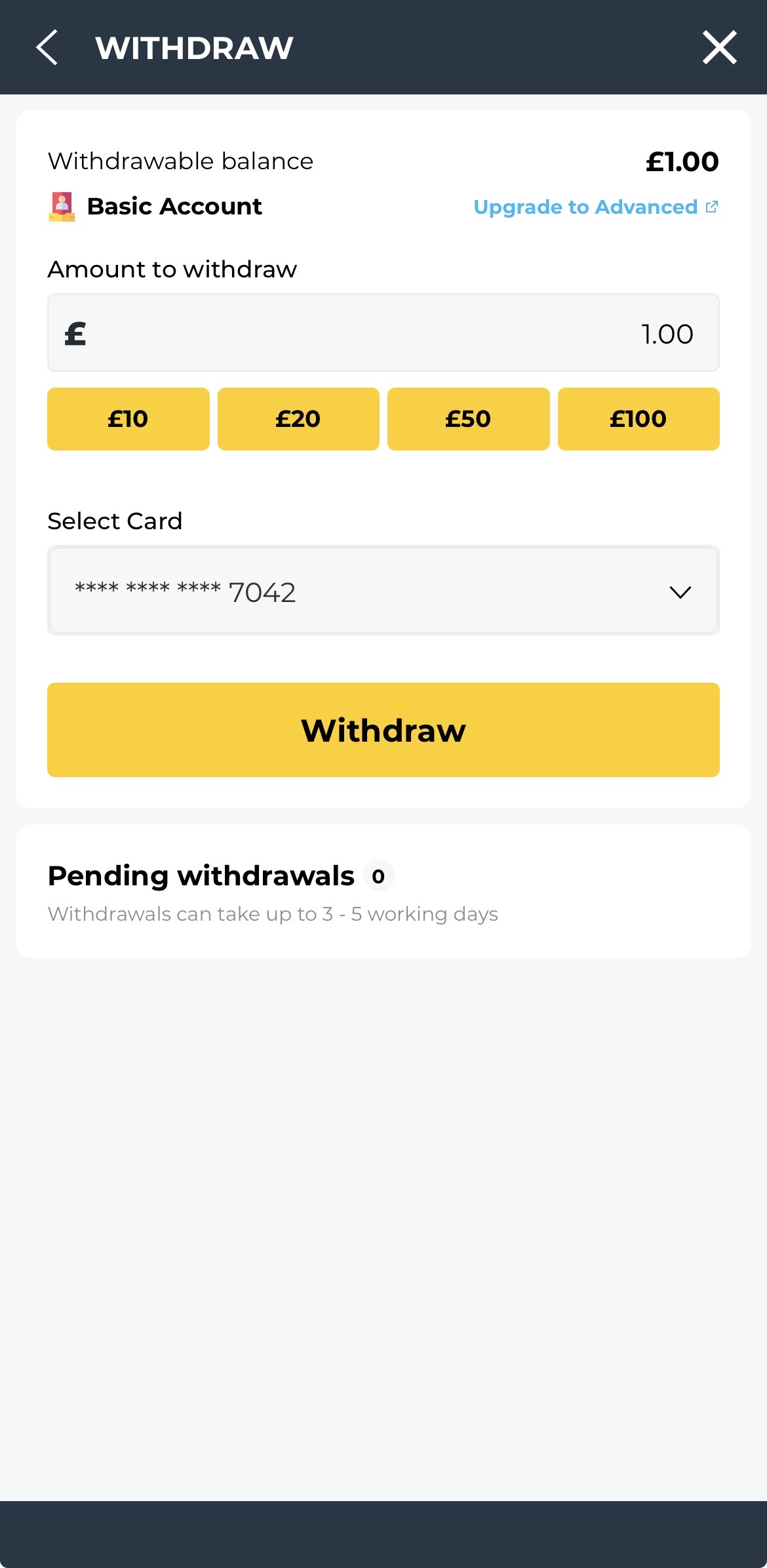
Task: Choose the £20 preset amount
Action: pyautogui.click(x=298, y=419)
